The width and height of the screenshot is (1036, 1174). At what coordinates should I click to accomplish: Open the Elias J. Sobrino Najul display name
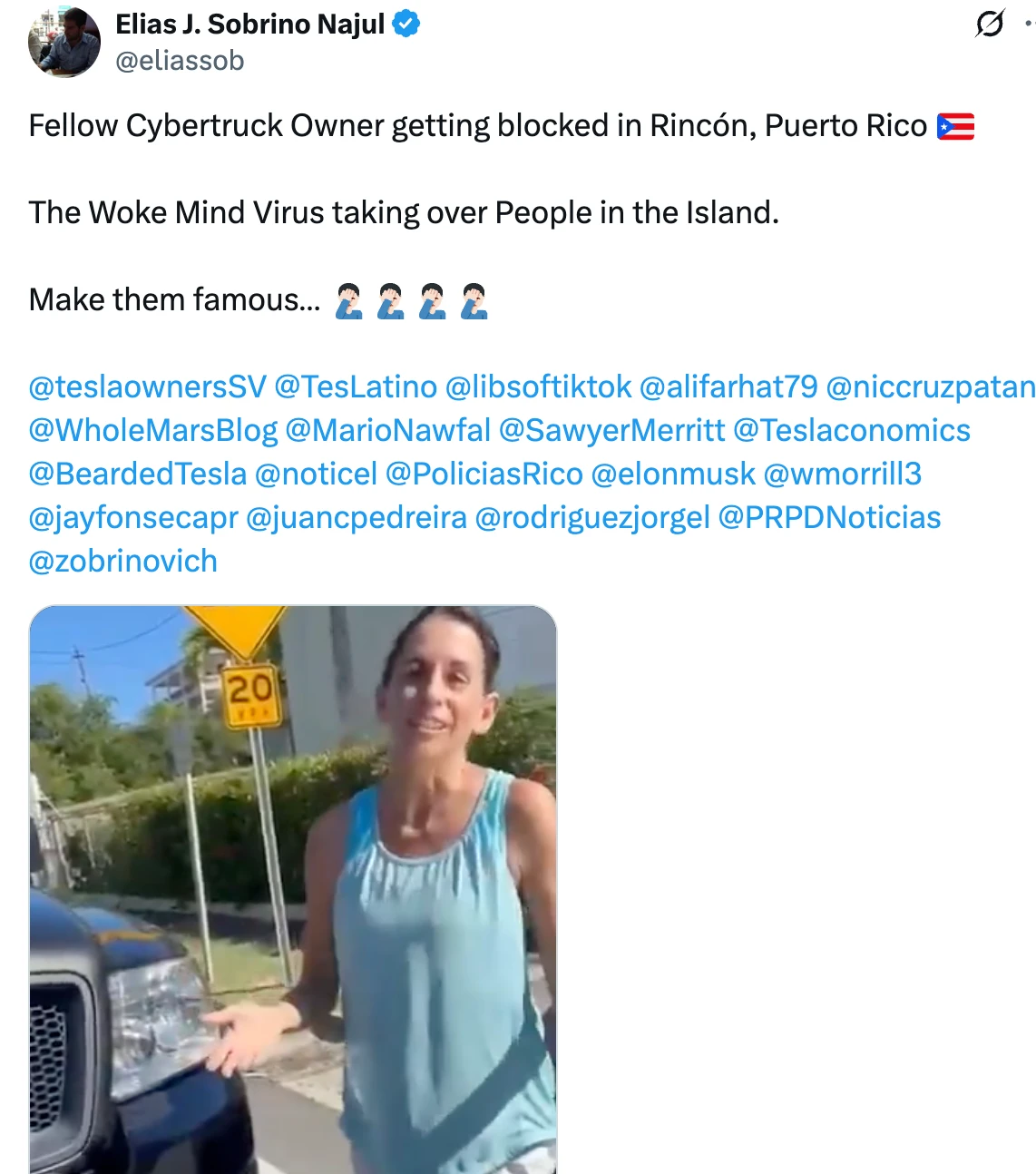coord(250,24)
